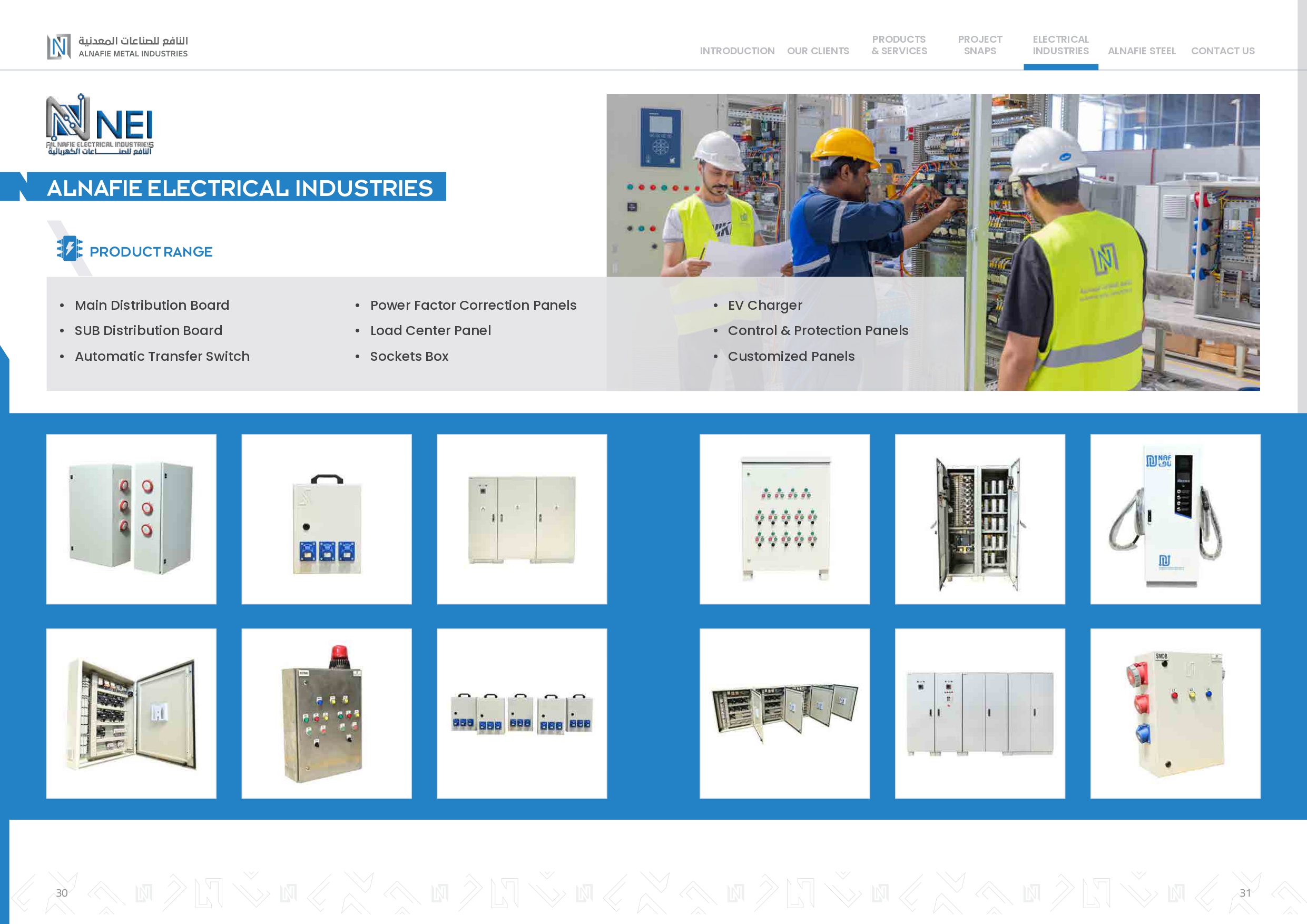Select the control panel with indicator light rows

click(x=784, y=519)
